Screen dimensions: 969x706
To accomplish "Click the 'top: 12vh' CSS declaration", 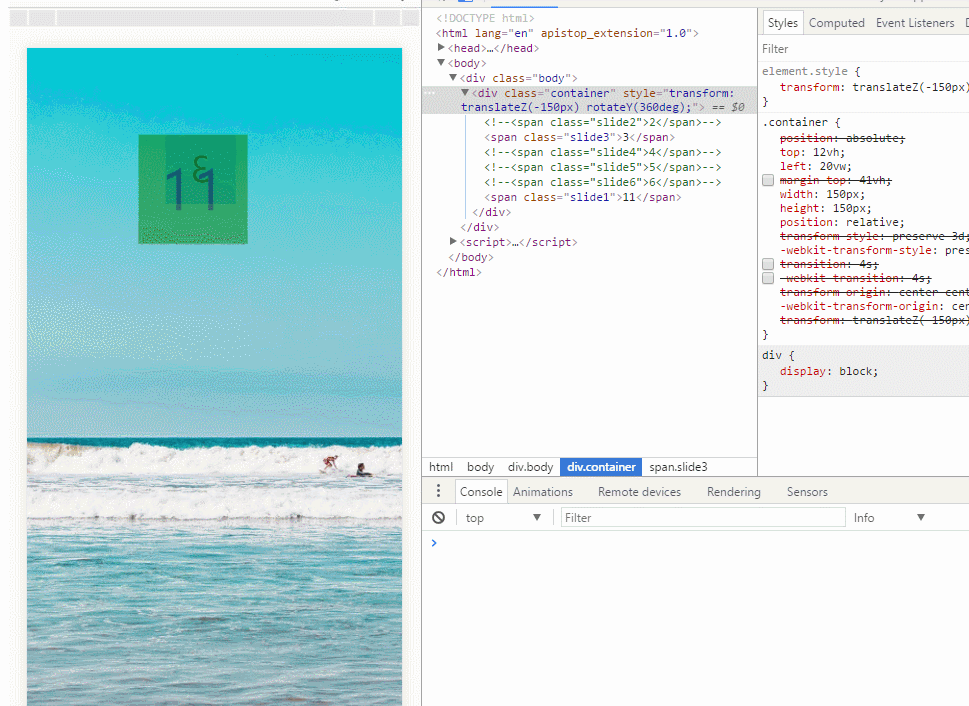I will coord(812,152).
